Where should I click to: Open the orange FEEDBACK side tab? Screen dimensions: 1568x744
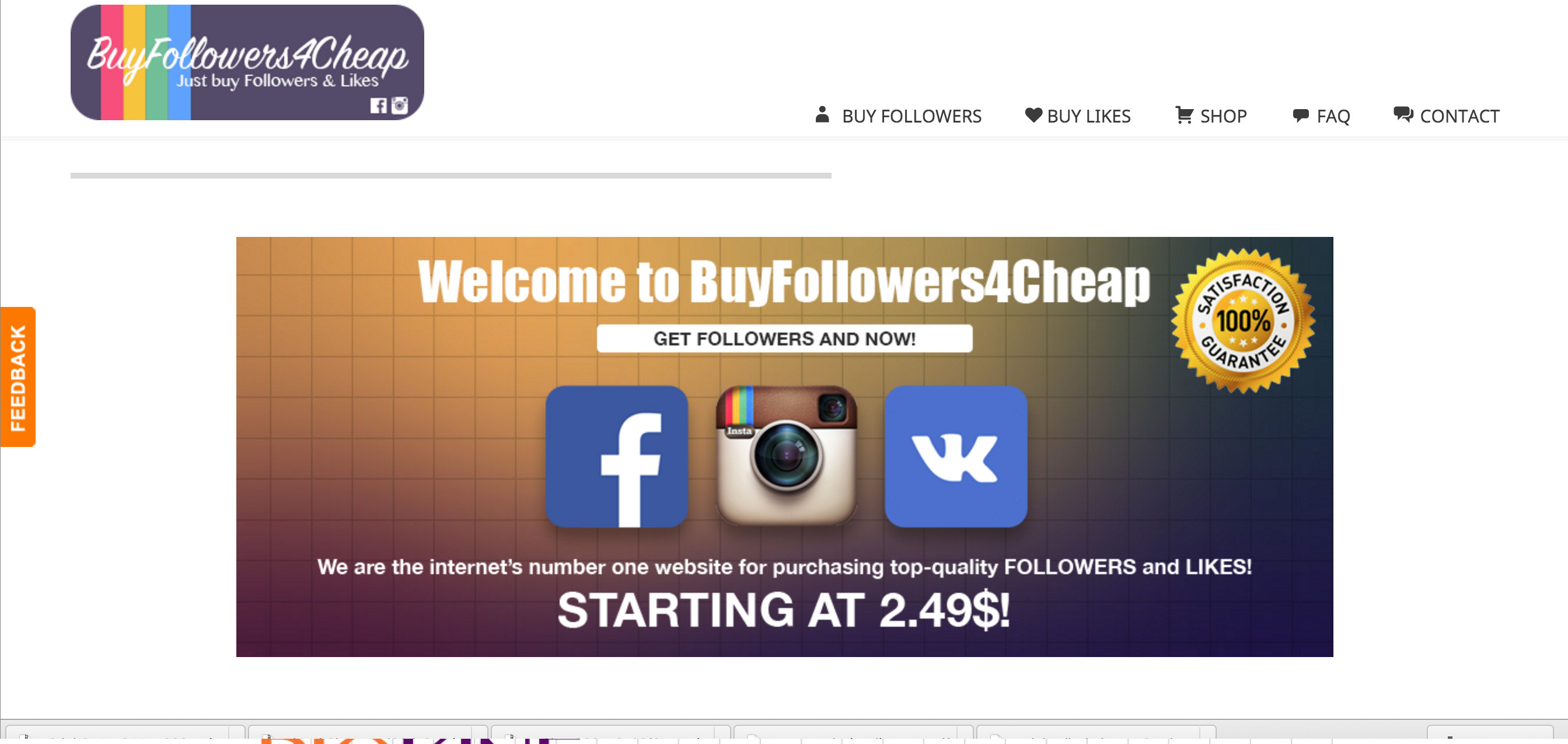pos(18,377)
